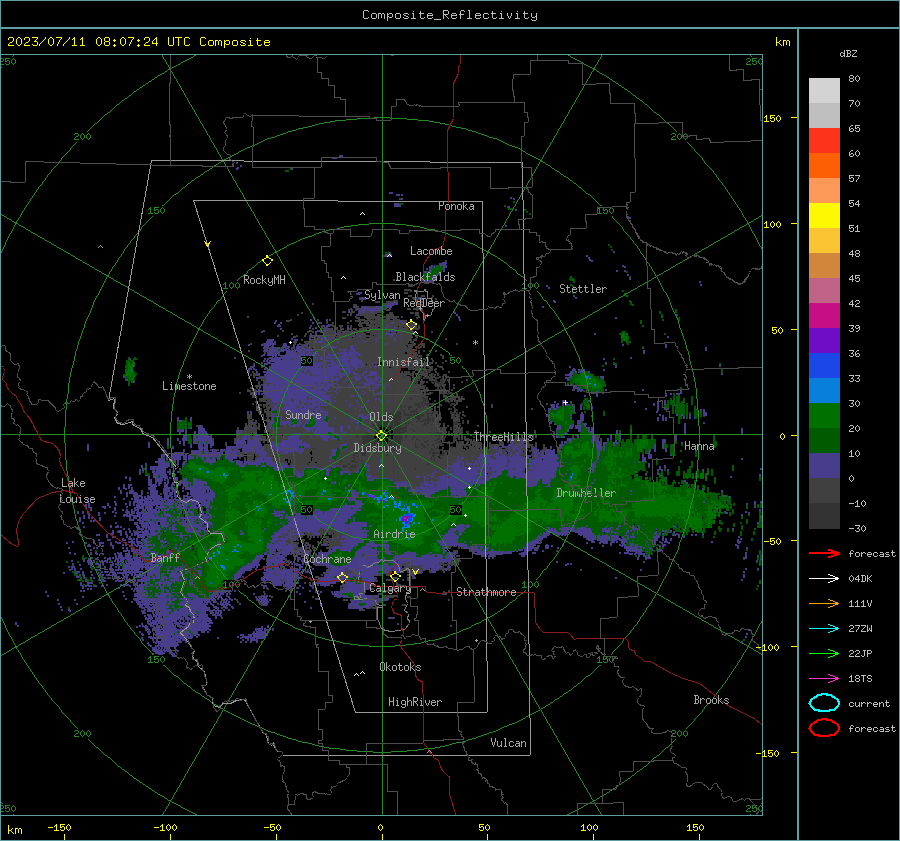Click the '2023/07/11 08:07:24 UTC Composite' timestamp

139,42
